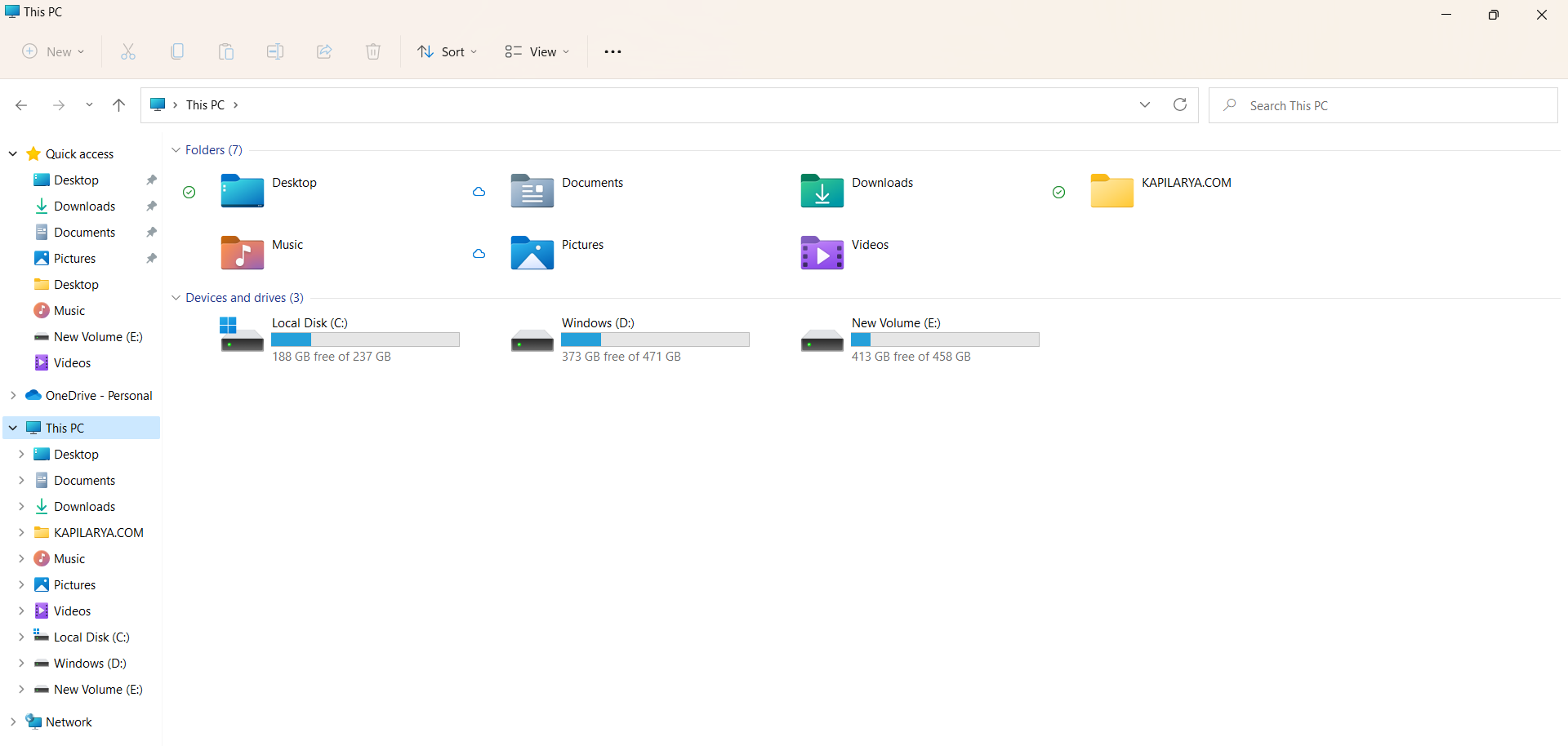1568x746 pixels.
Task: Select the Downloads folder icon in Folders
Action: [822, 191]
